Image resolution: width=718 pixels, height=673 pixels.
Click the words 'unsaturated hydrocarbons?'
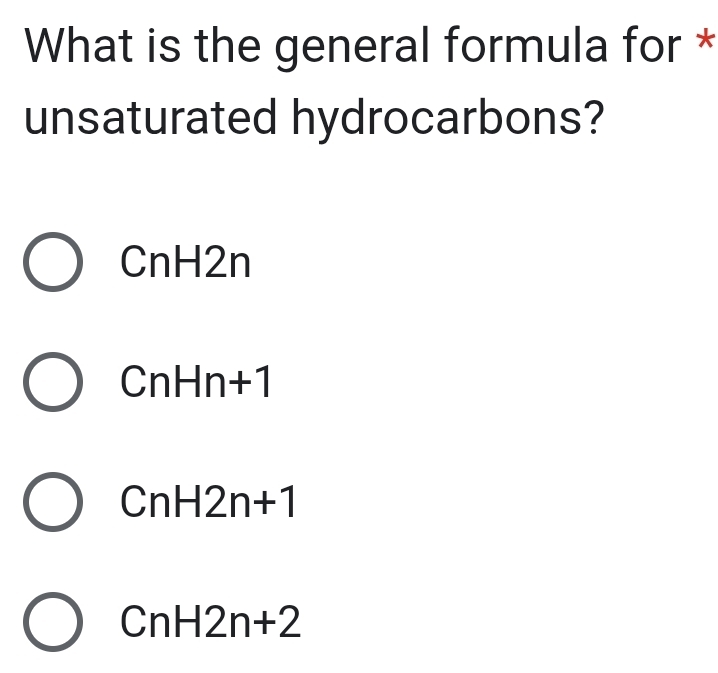click(x=313, y=119)
